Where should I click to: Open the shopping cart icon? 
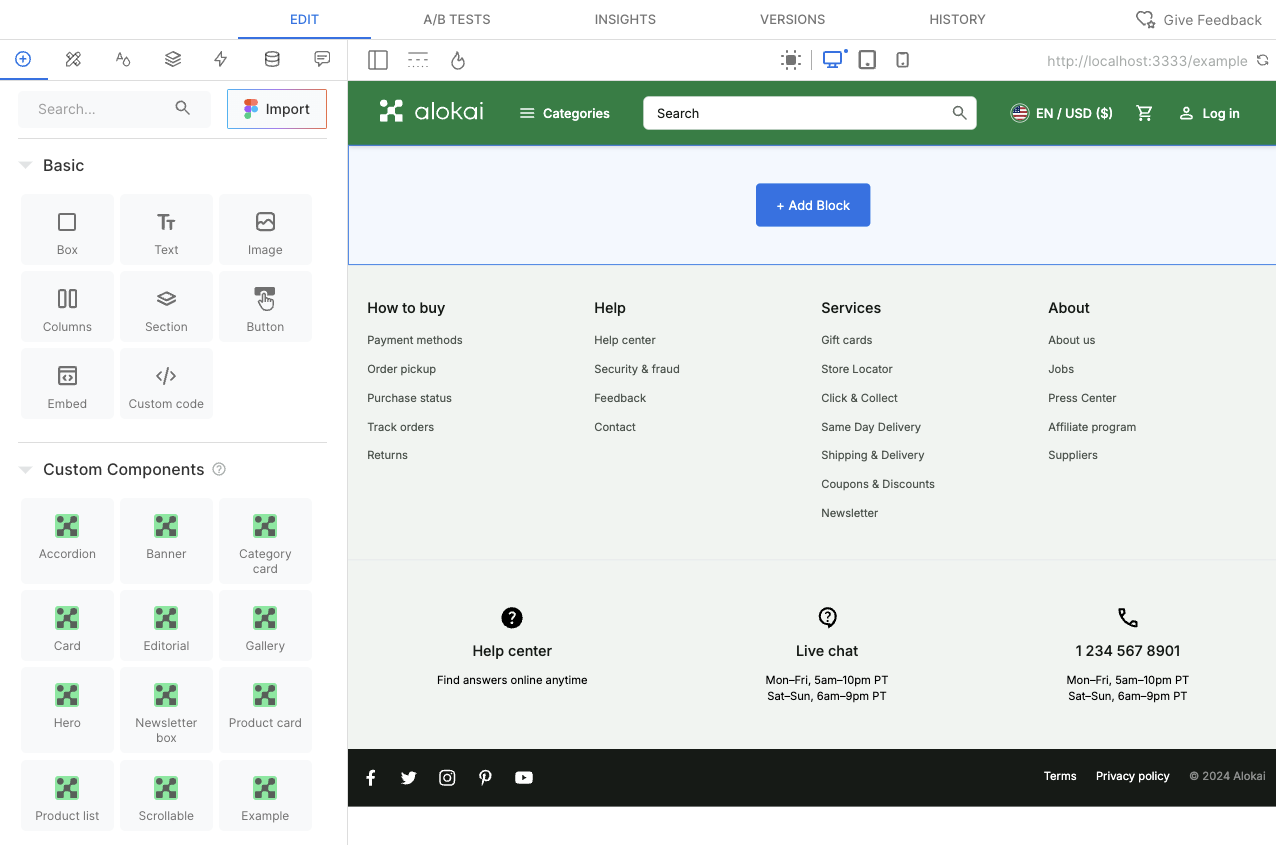click(x=1145, y=113)
